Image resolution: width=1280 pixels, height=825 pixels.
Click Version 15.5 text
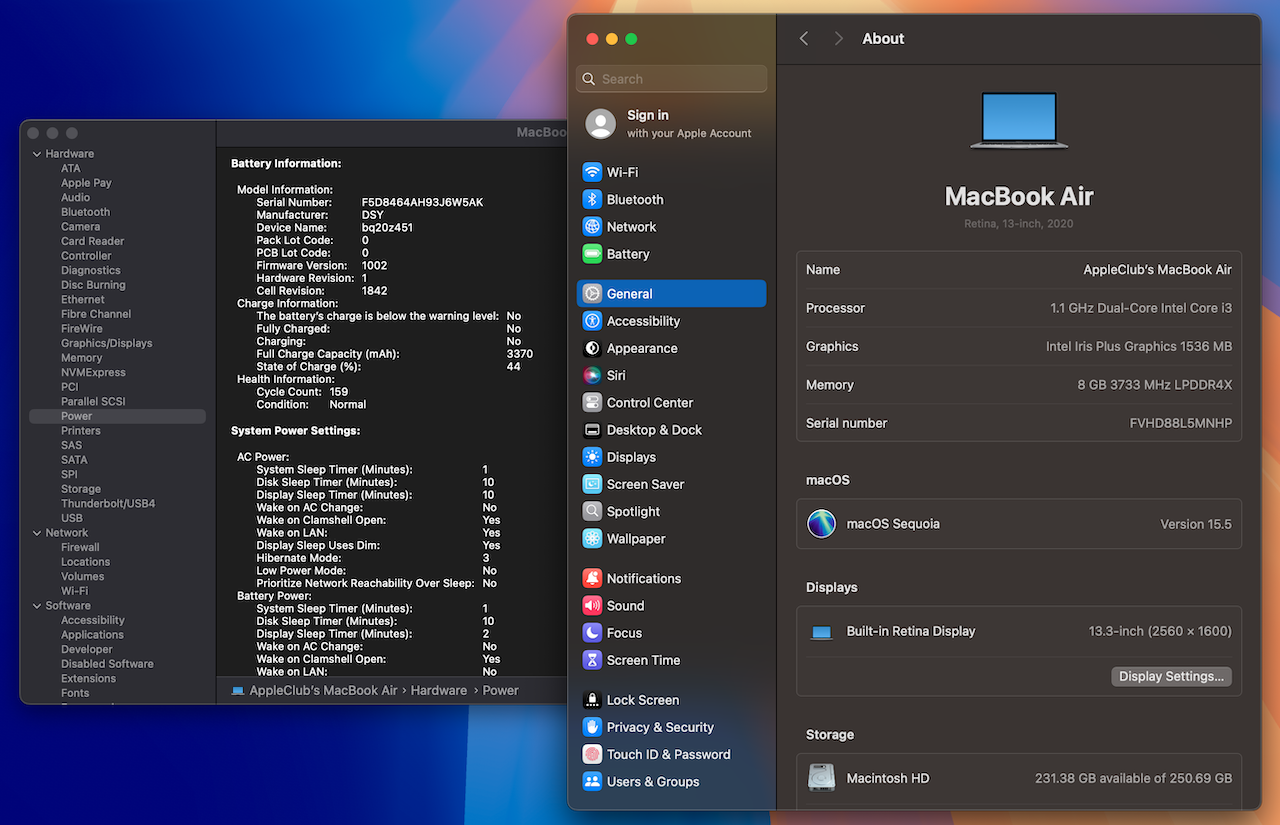coord(1196,524)
